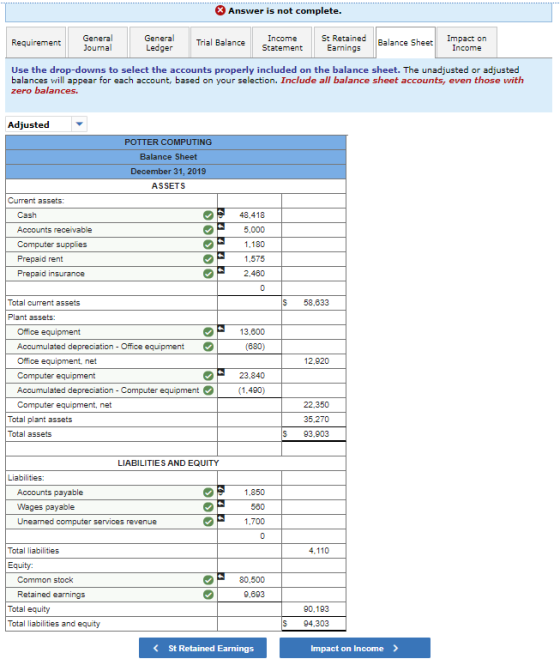Image resolution: width=560 pixels, height=665 pixels.
Task: Select Total liabilities and equity value 94,303
Action: (x=316, y=623)
